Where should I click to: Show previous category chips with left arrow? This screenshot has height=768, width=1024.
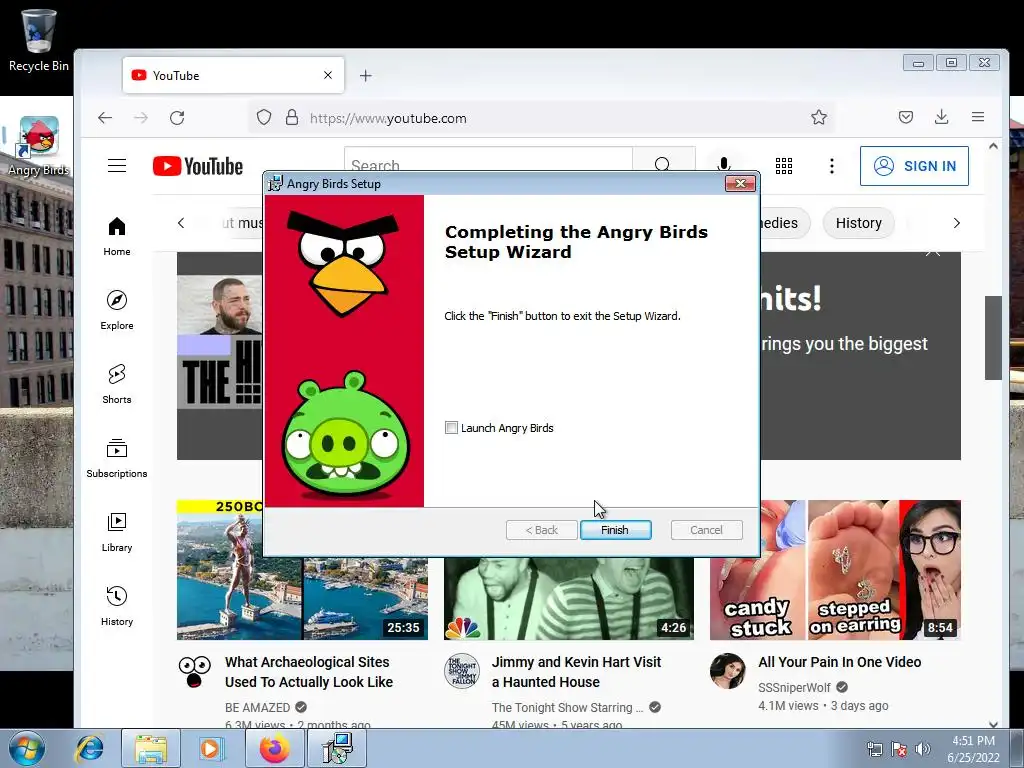pos(181,223)
